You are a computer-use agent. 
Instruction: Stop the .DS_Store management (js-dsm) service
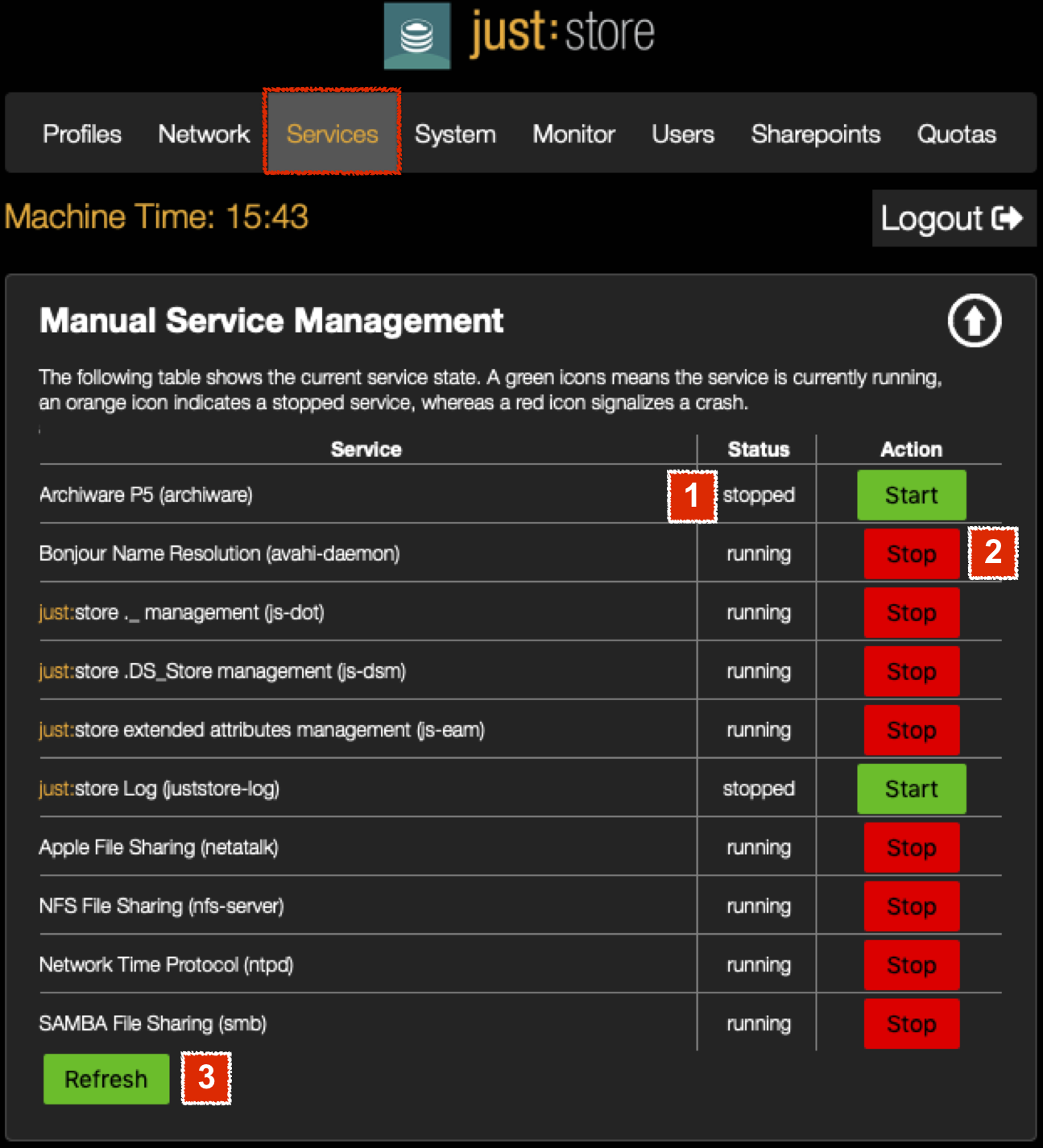click(x=911, y=671)
